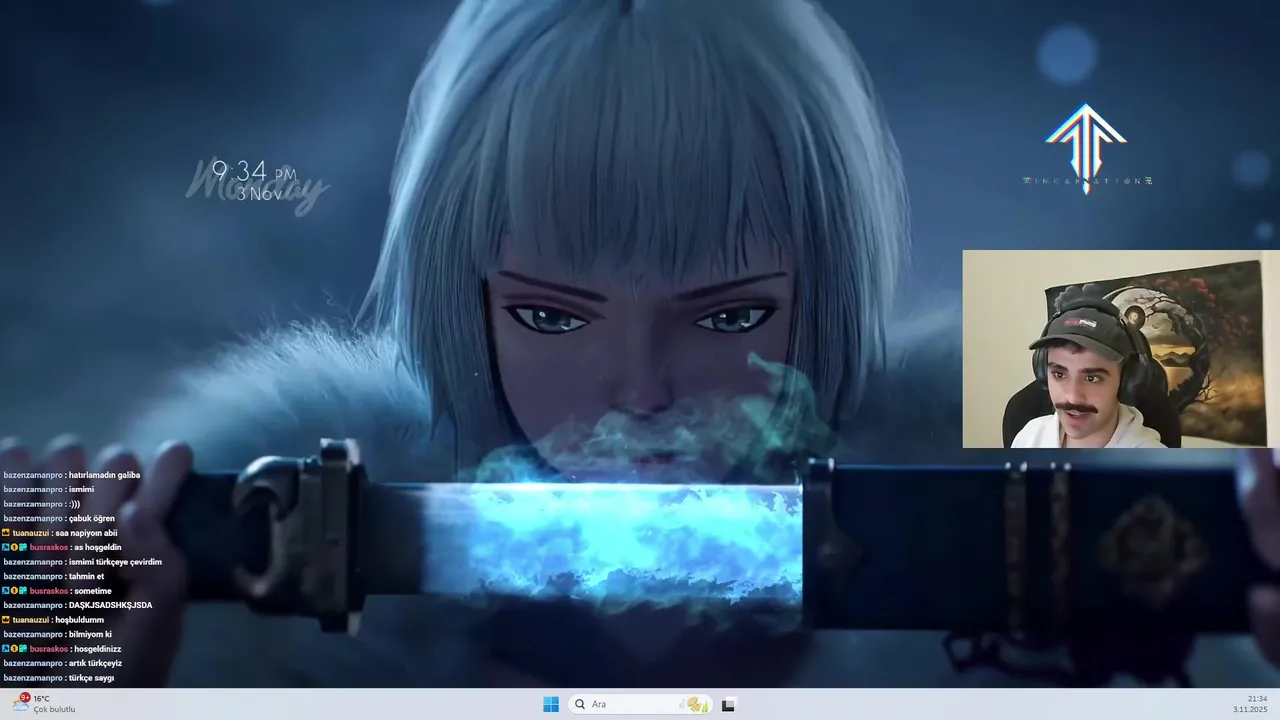Click chat message 'as hoşgeldin'

point(97,547)
